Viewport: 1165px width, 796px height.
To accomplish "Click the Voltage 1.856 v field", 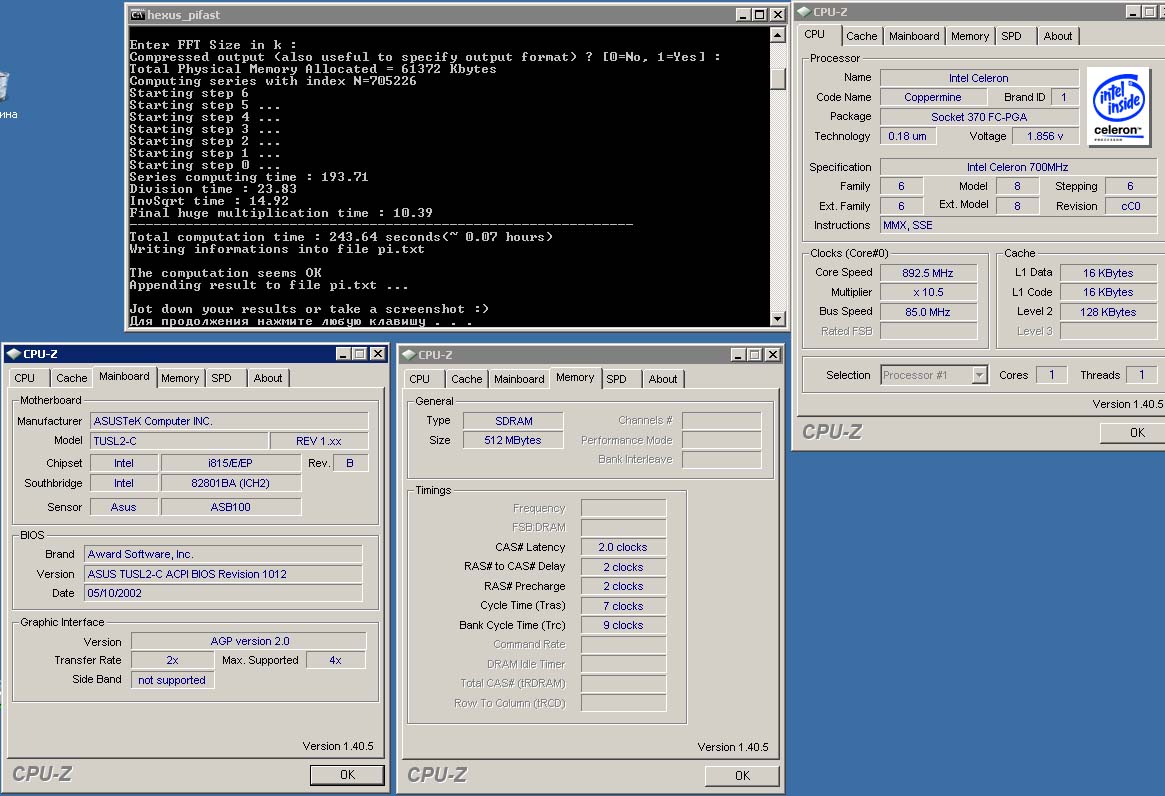I will (1045, 136).
